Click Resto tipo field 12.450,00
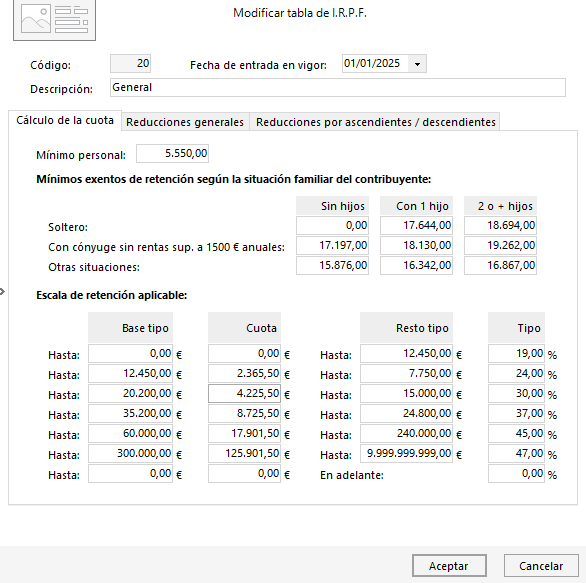The image size is (586, 583). (x=407, y=354)
